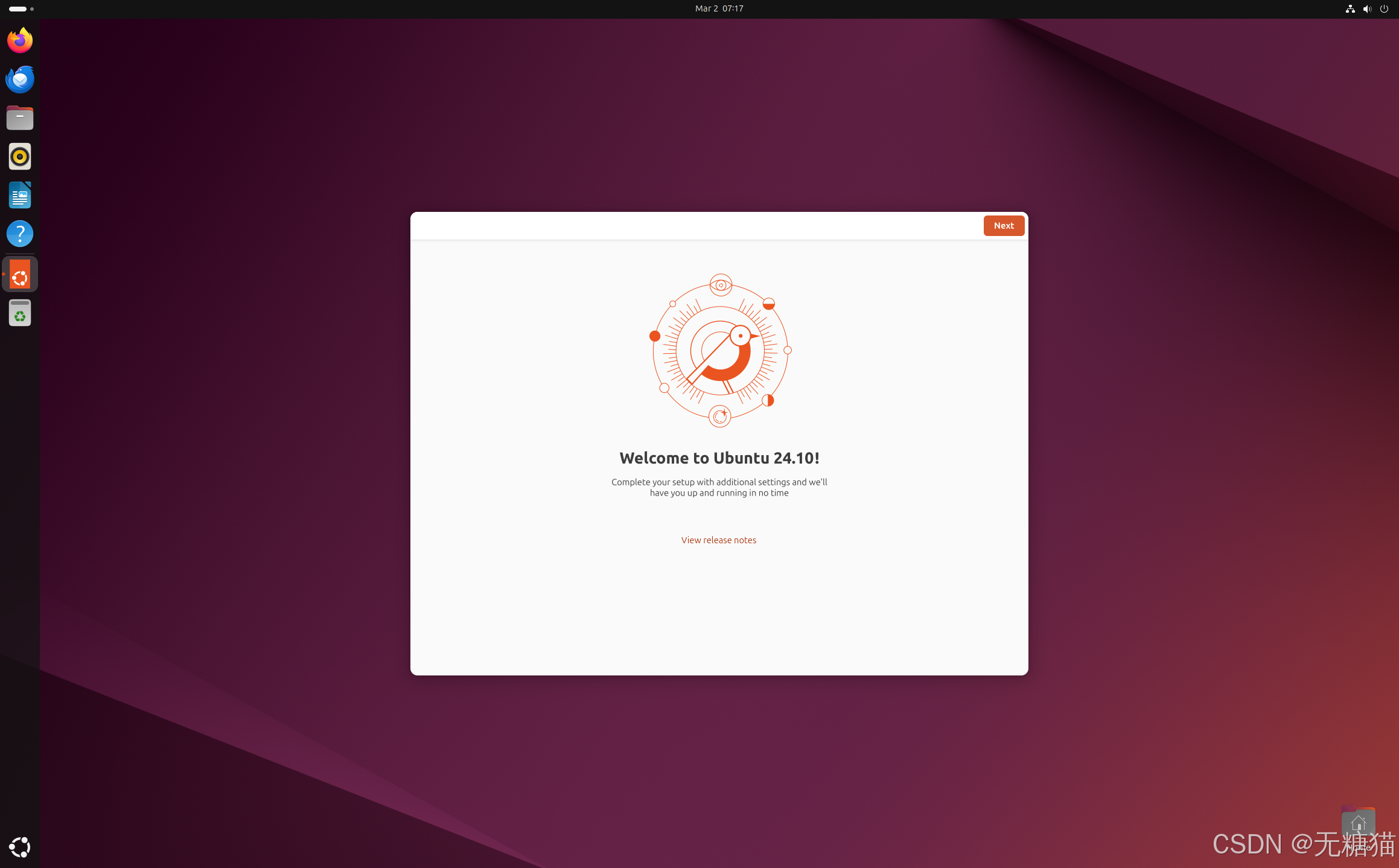Click the Activities workspace indicator pill
The width and height of the screenshot is (1399, 868).
point(18,9)
